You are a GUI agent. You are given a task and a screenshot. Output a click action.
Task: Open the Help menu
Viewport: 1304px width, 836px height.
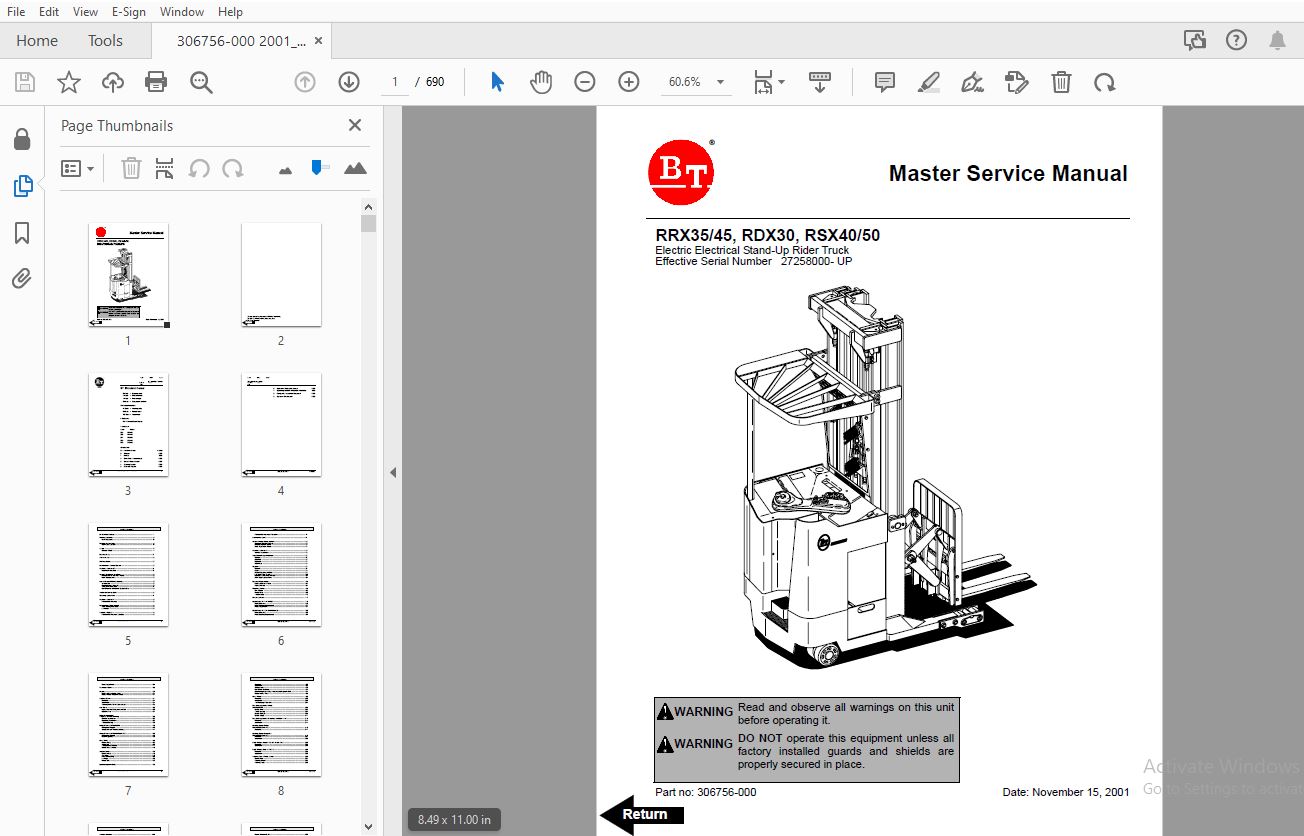point(230,11)
